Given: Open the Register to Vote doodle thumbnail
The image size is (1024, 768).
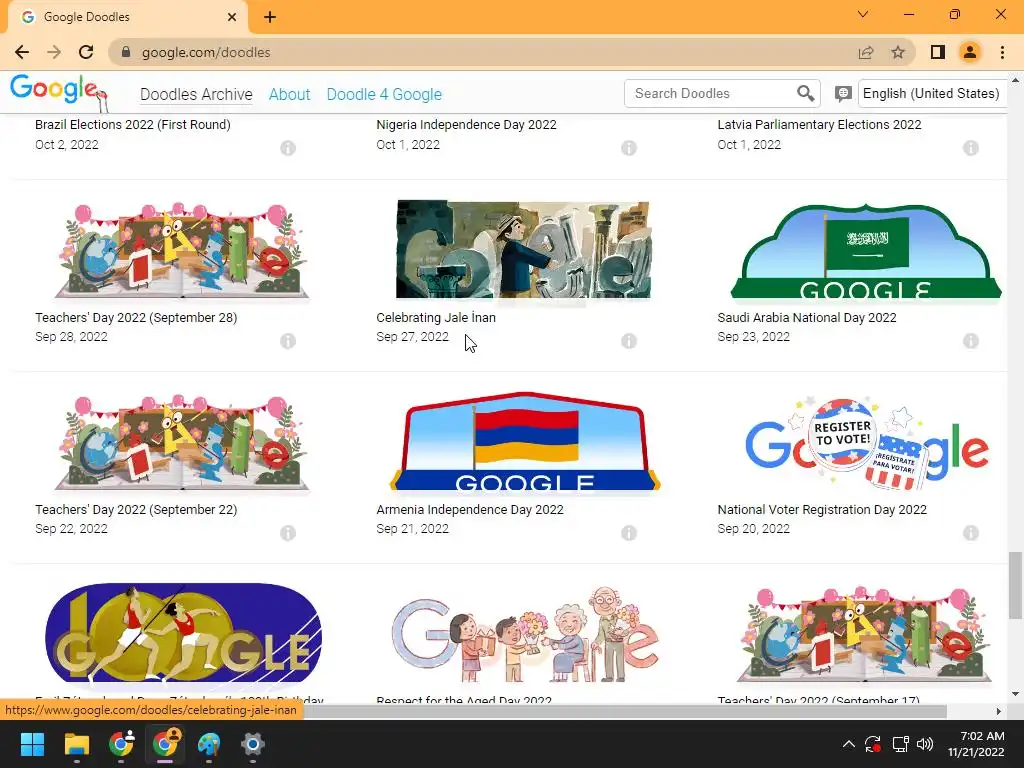Looking at the screenshot, I should pyautogui.click(x=867, y=443).
